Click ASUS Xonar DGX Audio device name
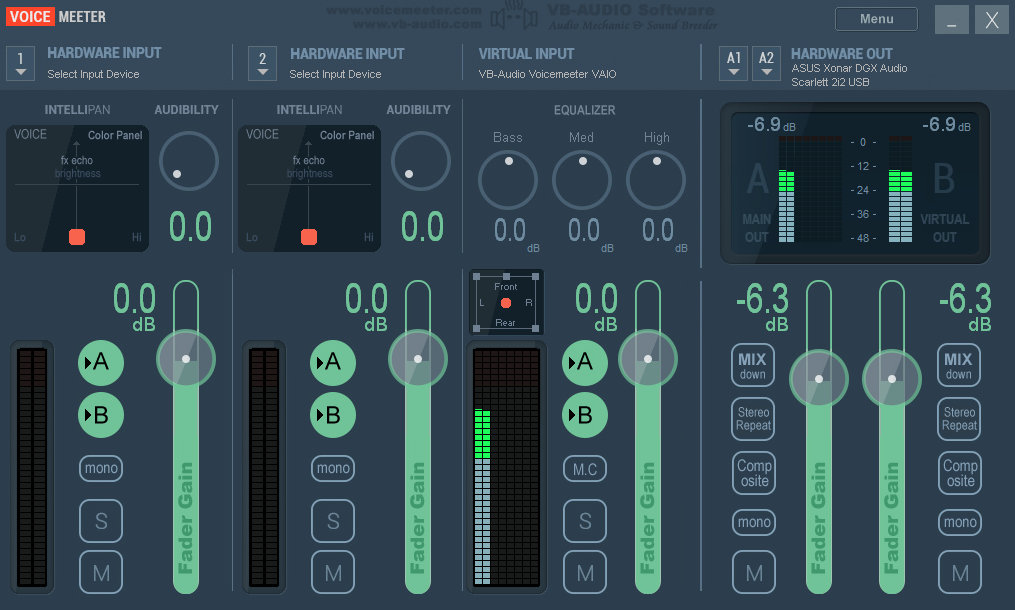The width and height of the screenshot is (1015, 610). click(x=849, y=68)
